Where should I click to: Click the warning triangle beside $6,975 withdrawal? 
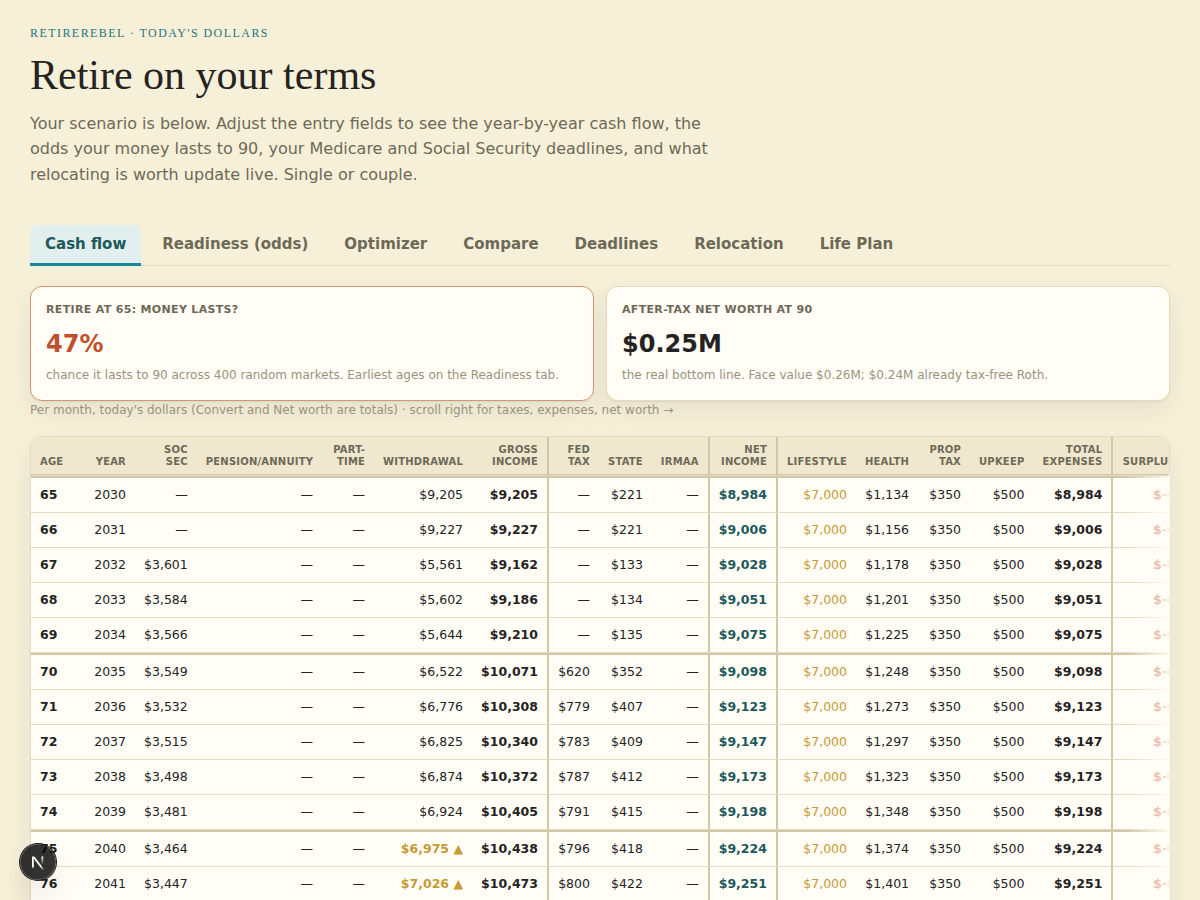click(x=458, y=849)
